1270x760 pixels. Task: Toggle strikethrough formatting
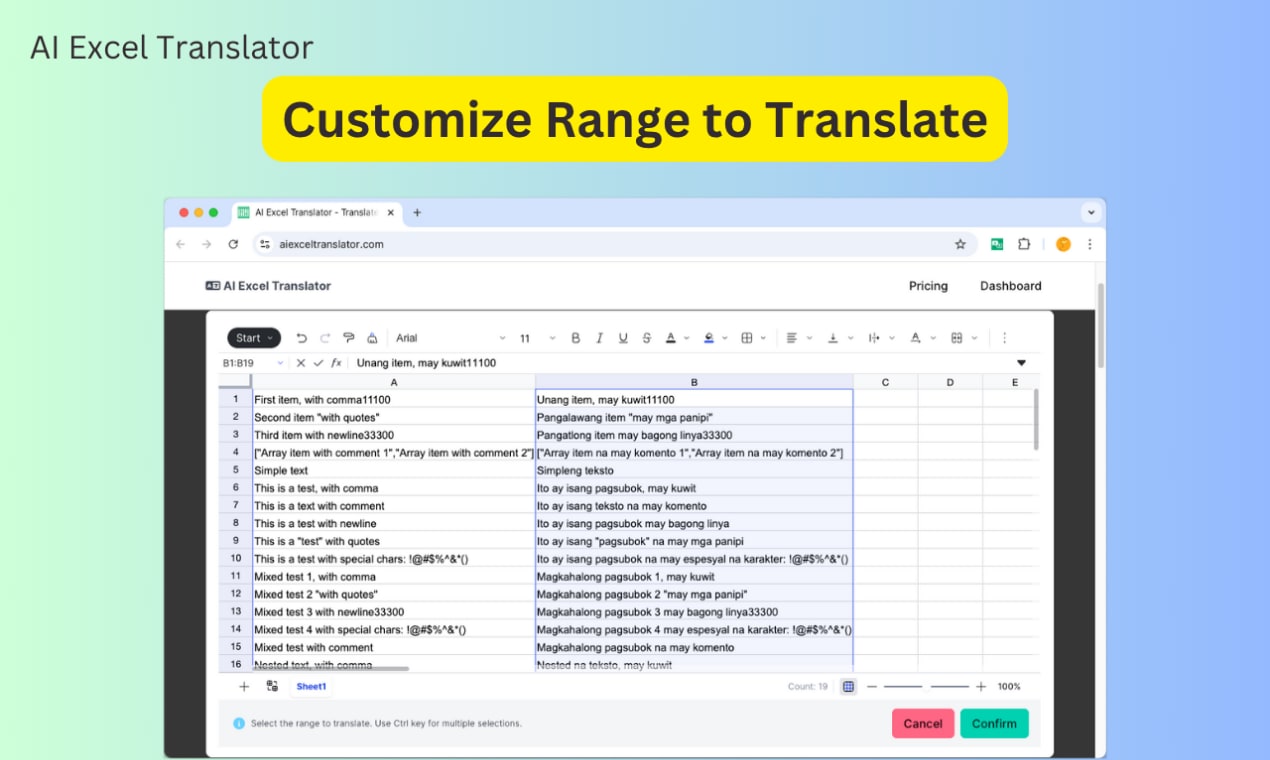(x=647, y=338)
